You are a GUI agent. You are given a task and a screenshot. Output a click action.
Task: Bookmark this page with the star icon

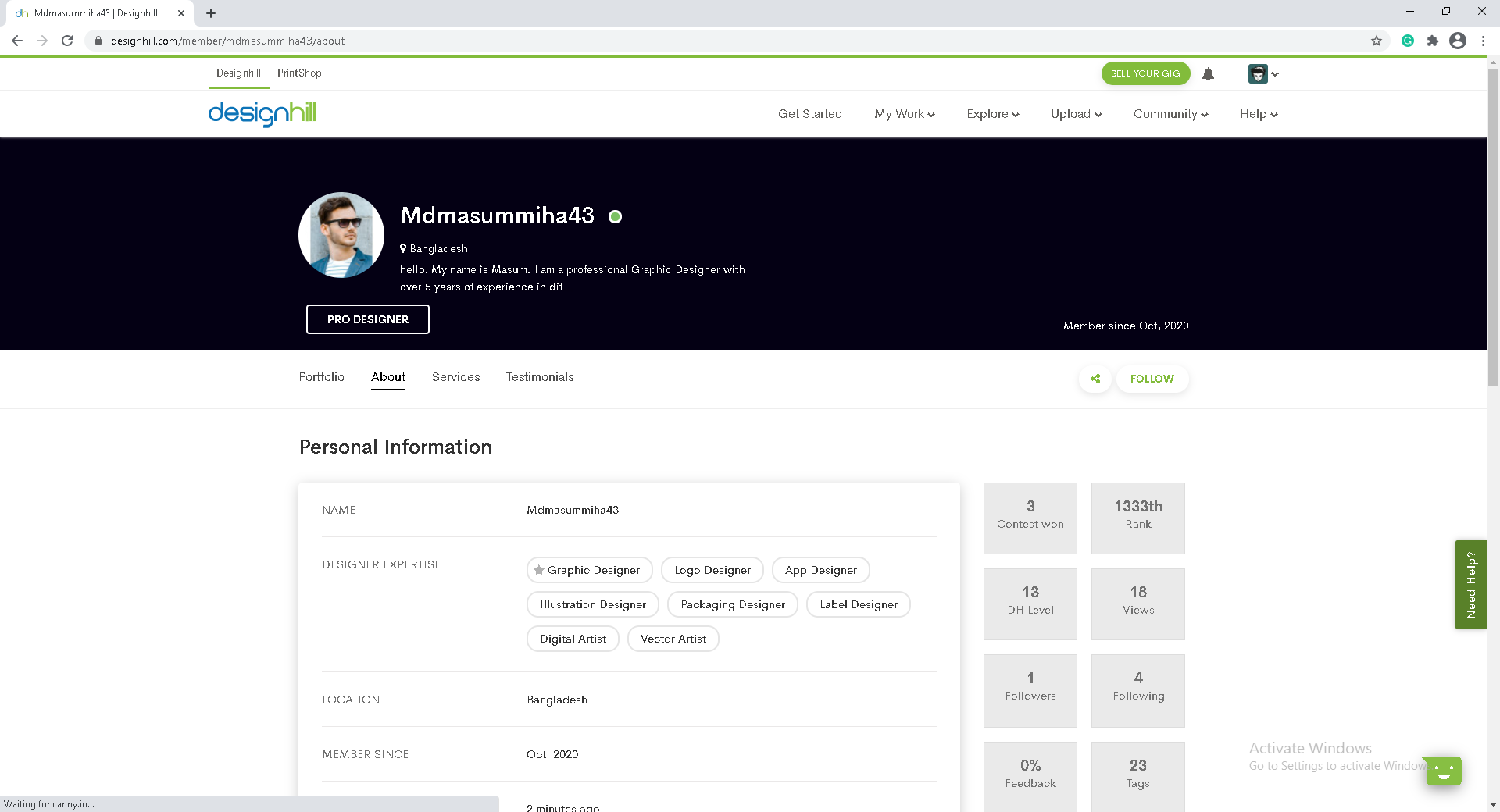(x=1377, y=41)
